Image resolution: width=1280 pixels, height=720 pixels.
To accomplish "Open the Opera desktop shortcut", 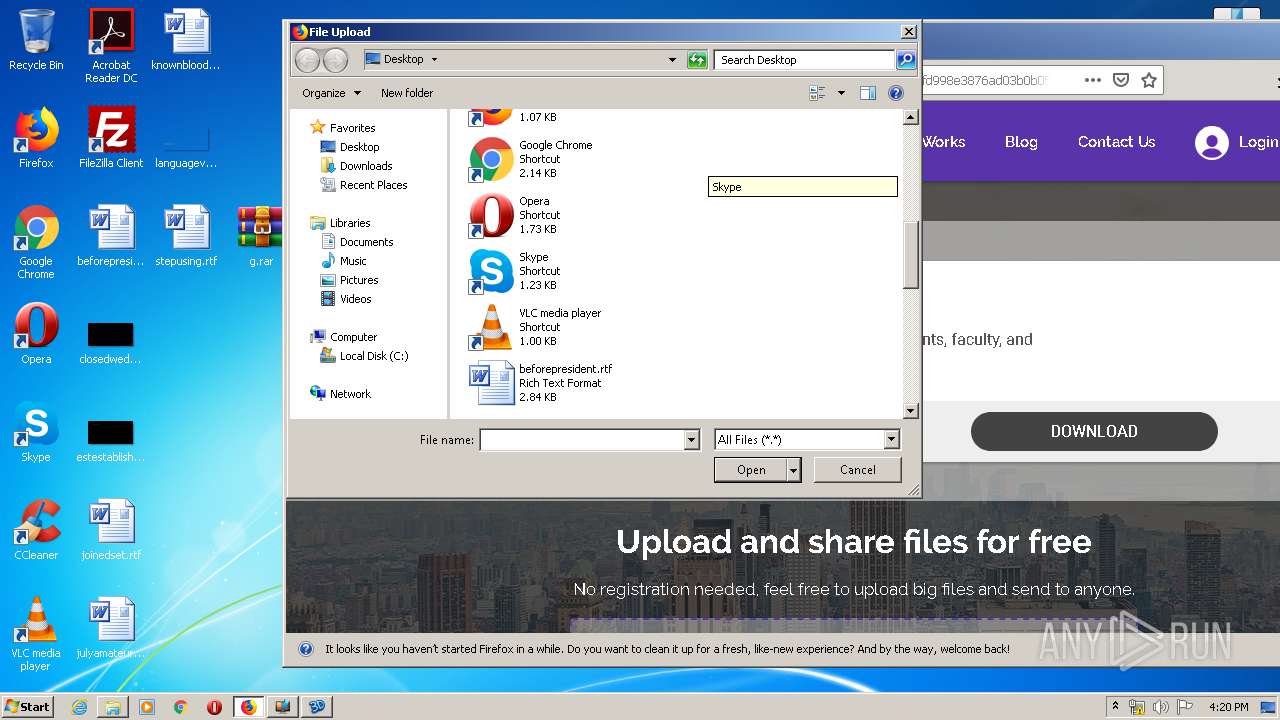I will tap(36, 334).
